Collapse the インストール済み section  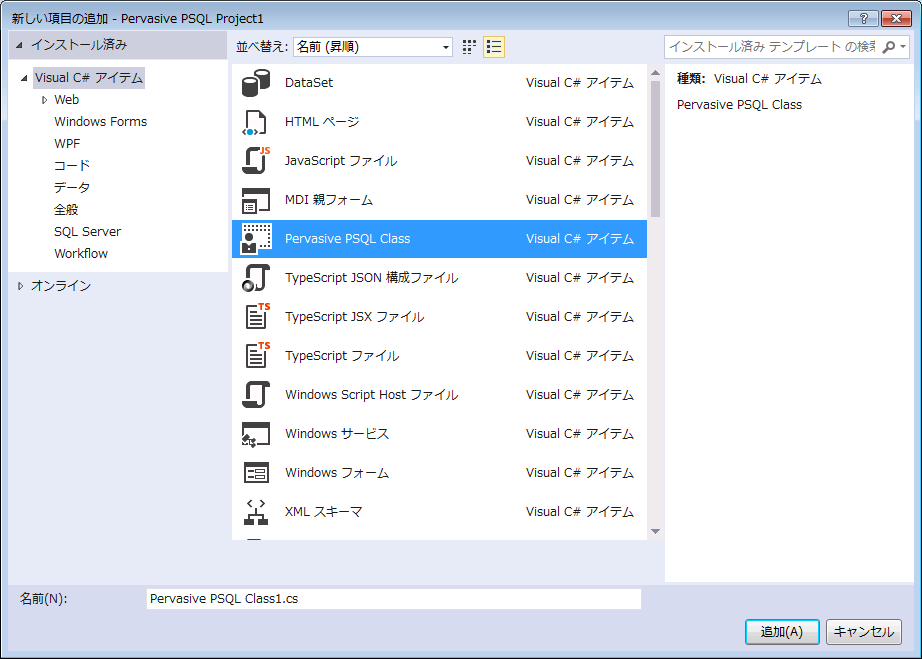19,45
